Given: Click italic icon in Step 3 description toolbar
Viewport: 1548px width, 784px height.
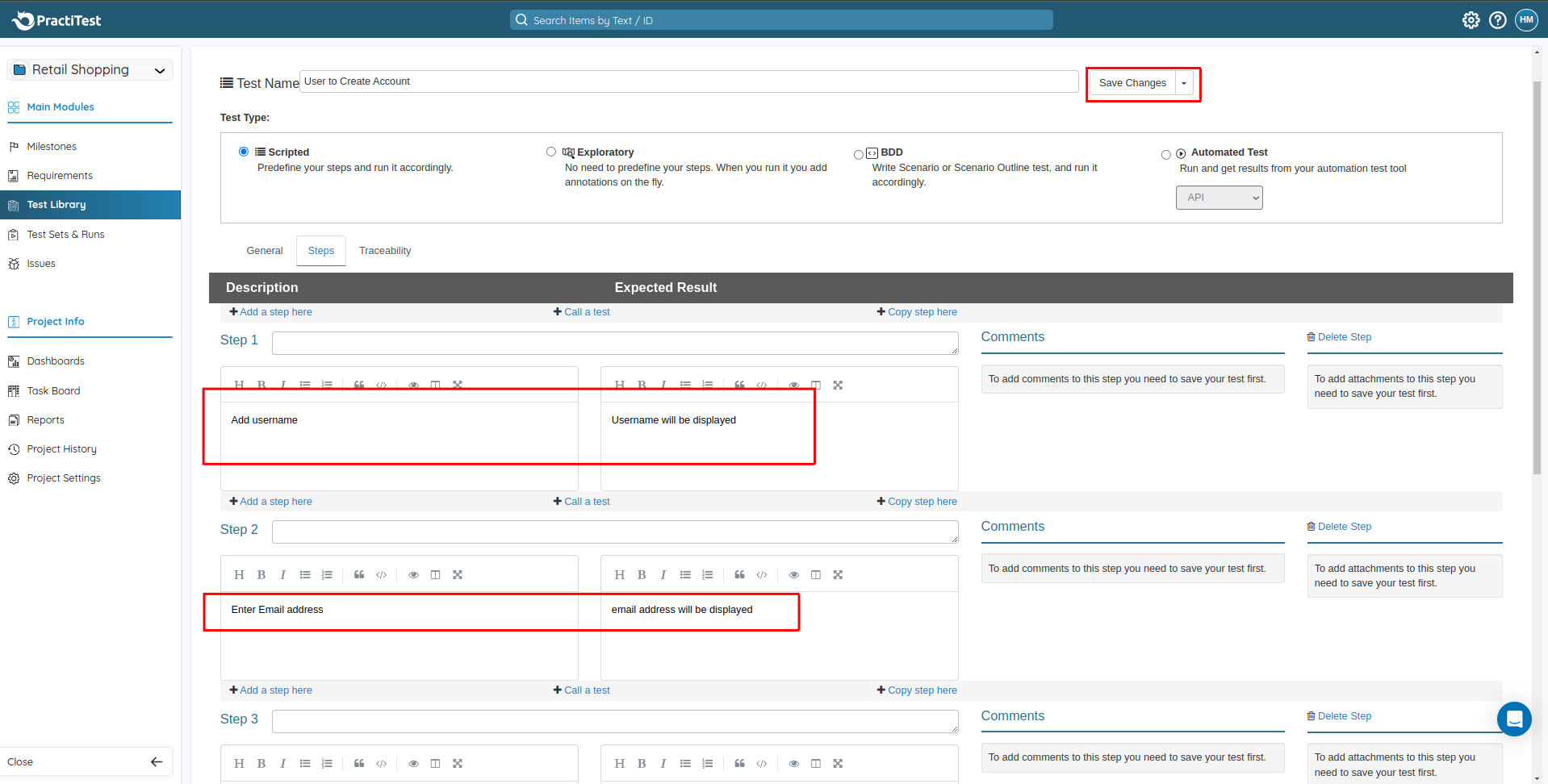Looking at the screenshot, I should coord(282,764).
